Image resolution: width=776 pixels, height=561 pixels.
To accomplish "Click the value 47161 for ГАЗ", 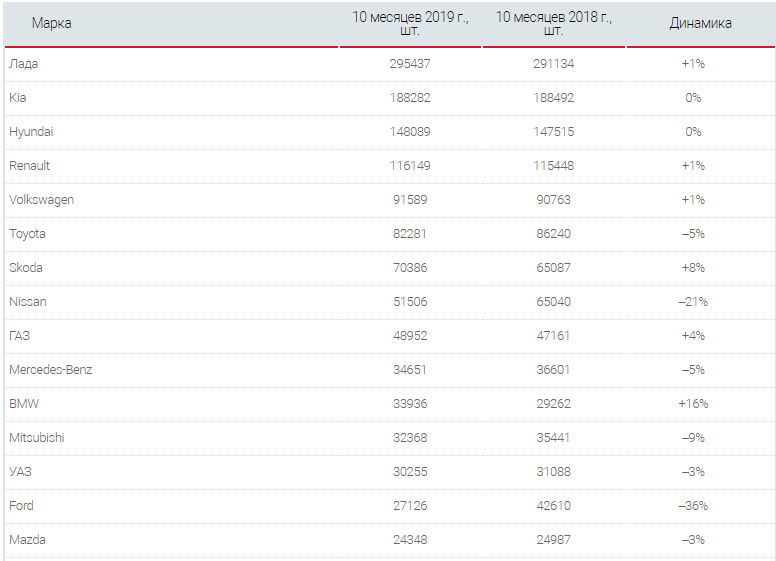I will pyautogui.click(x=553, y=336).
